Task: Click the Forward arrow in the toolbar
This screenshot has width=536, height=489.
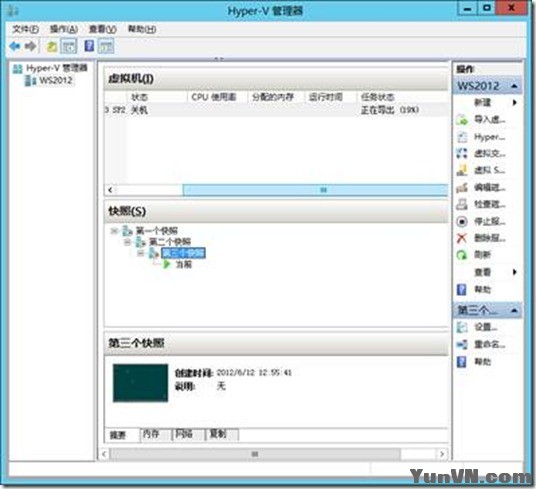Action: 31,46
